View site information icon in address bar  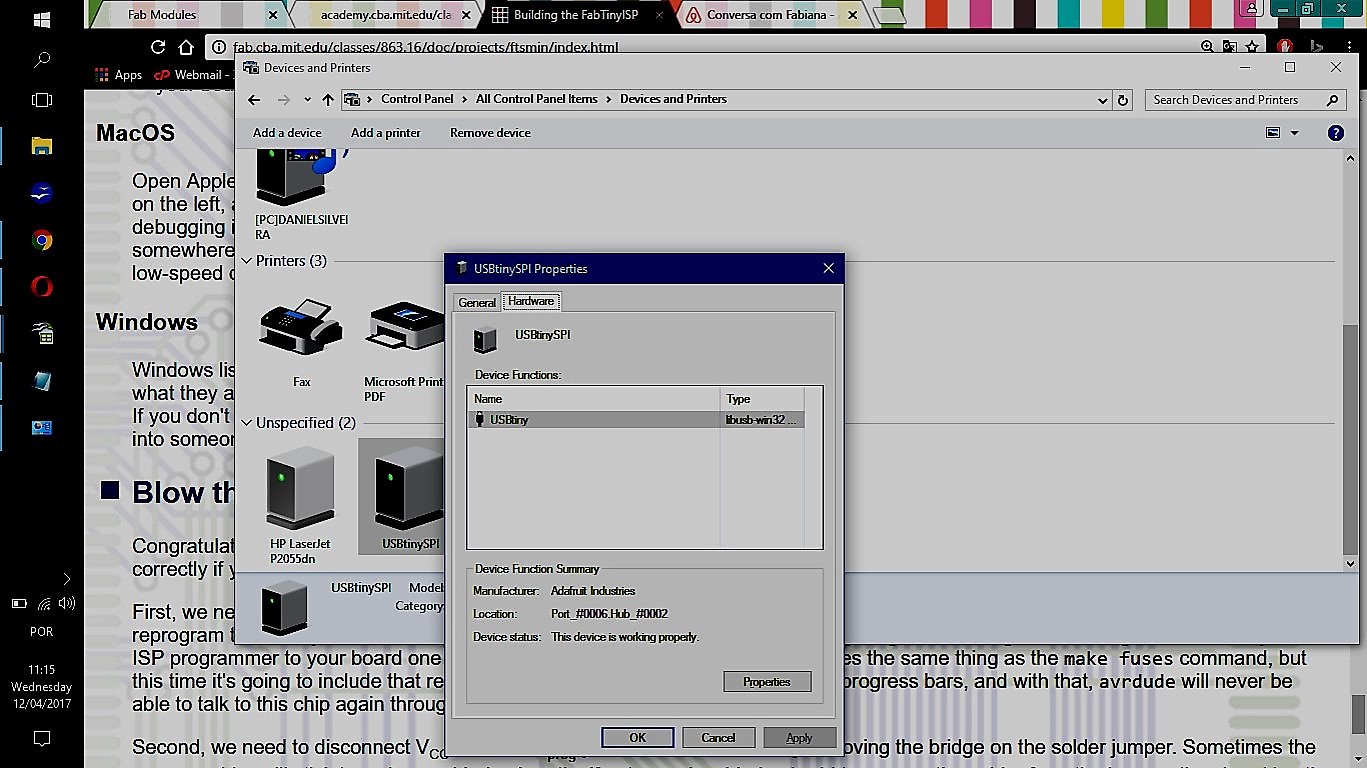point(219,47)
